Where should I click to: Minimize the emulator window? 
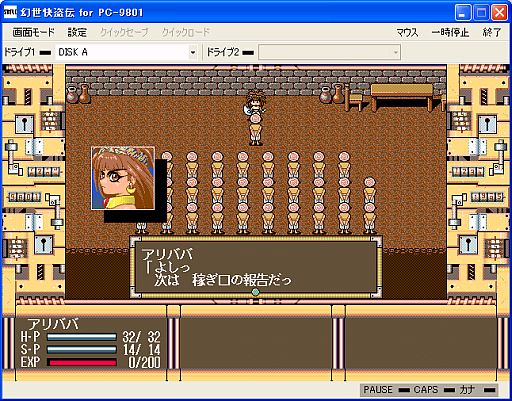[x=463, y=13]
